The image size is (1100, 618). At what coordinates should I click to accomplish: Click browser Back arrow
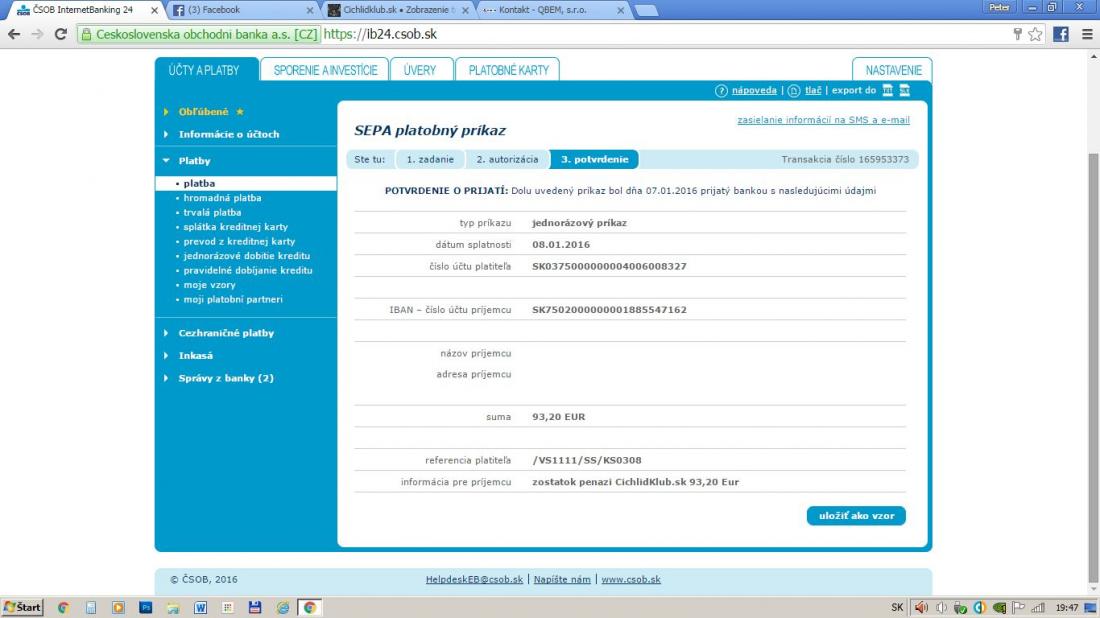(14, 34)
